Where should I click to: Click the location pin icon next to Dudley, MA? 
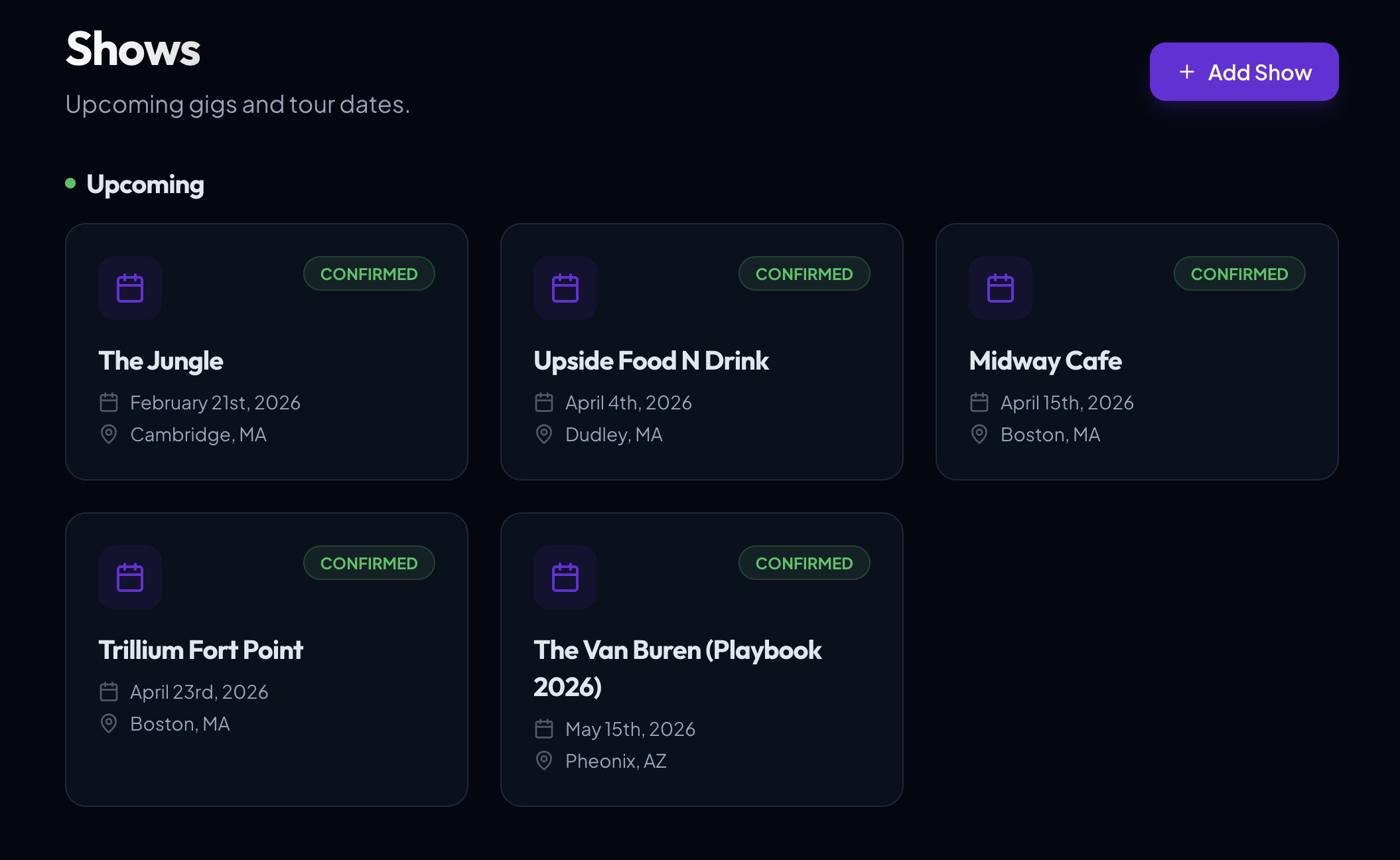pos(544,434)
